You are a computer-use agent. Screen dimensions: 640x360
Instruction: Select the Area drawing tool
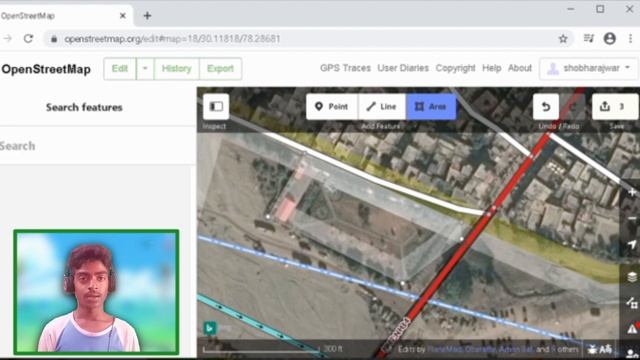click(x=431, y=107)
